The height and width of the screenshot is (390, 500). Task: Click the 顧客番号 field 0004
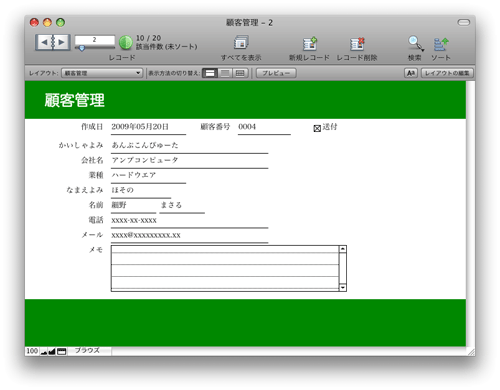264,127
